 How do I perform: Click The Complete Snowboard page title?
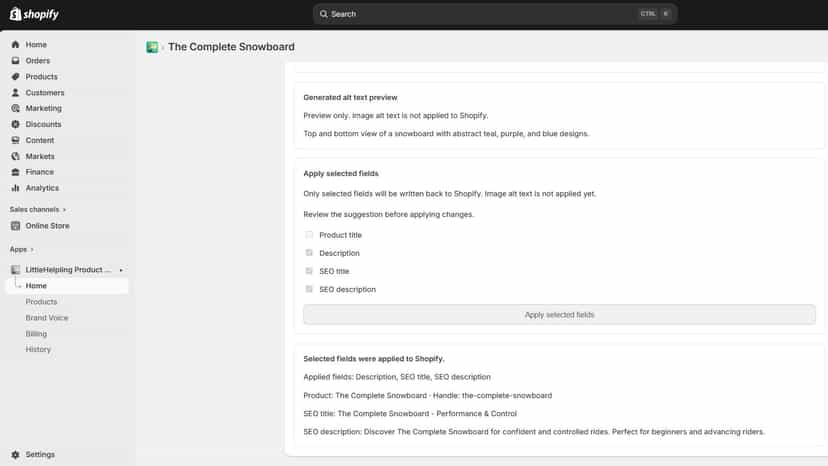[x=231, y=47]
